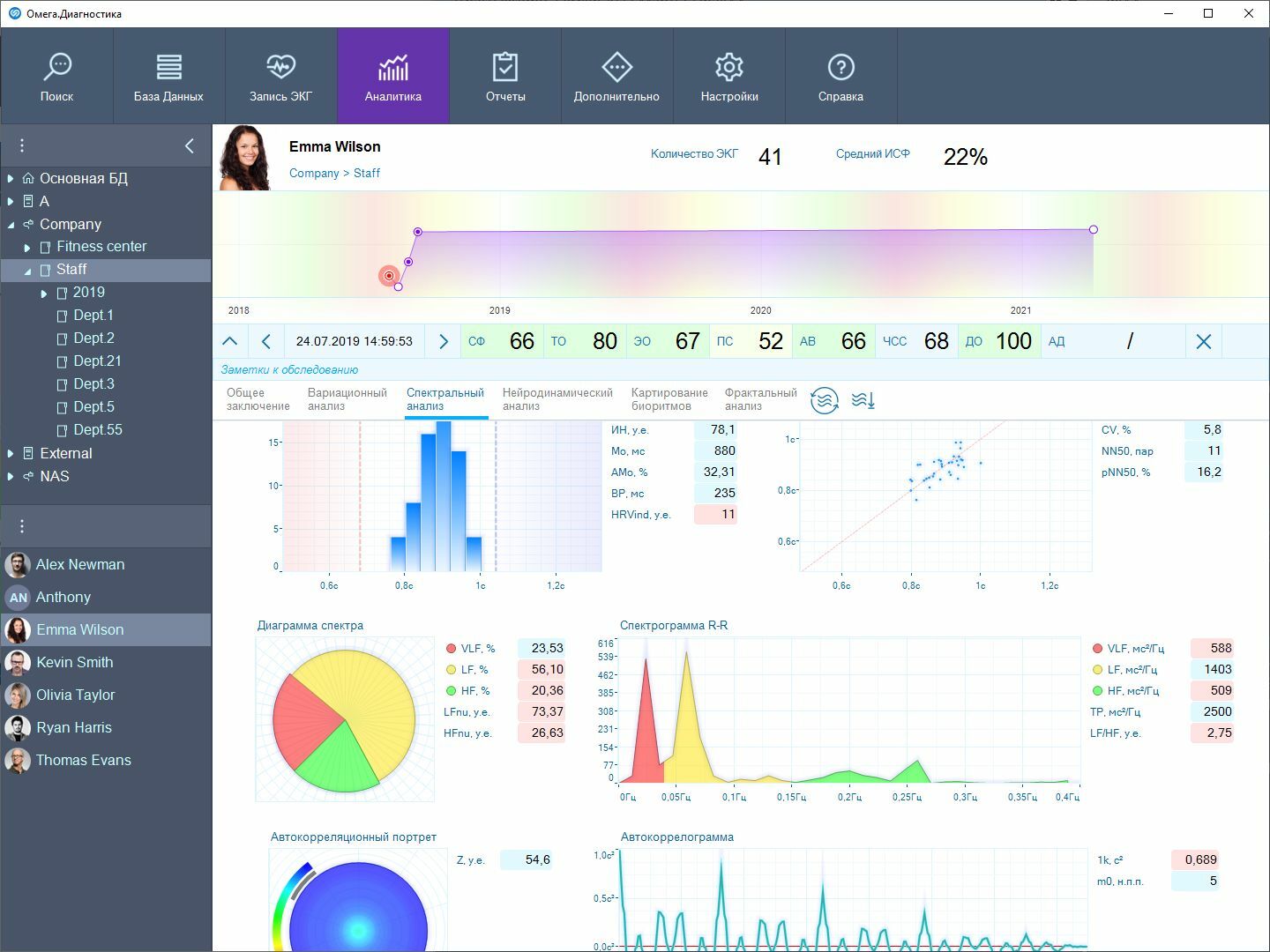Open Запись ЭКГ recording section
The image size is (1270, 952).
tap(280, 76)
